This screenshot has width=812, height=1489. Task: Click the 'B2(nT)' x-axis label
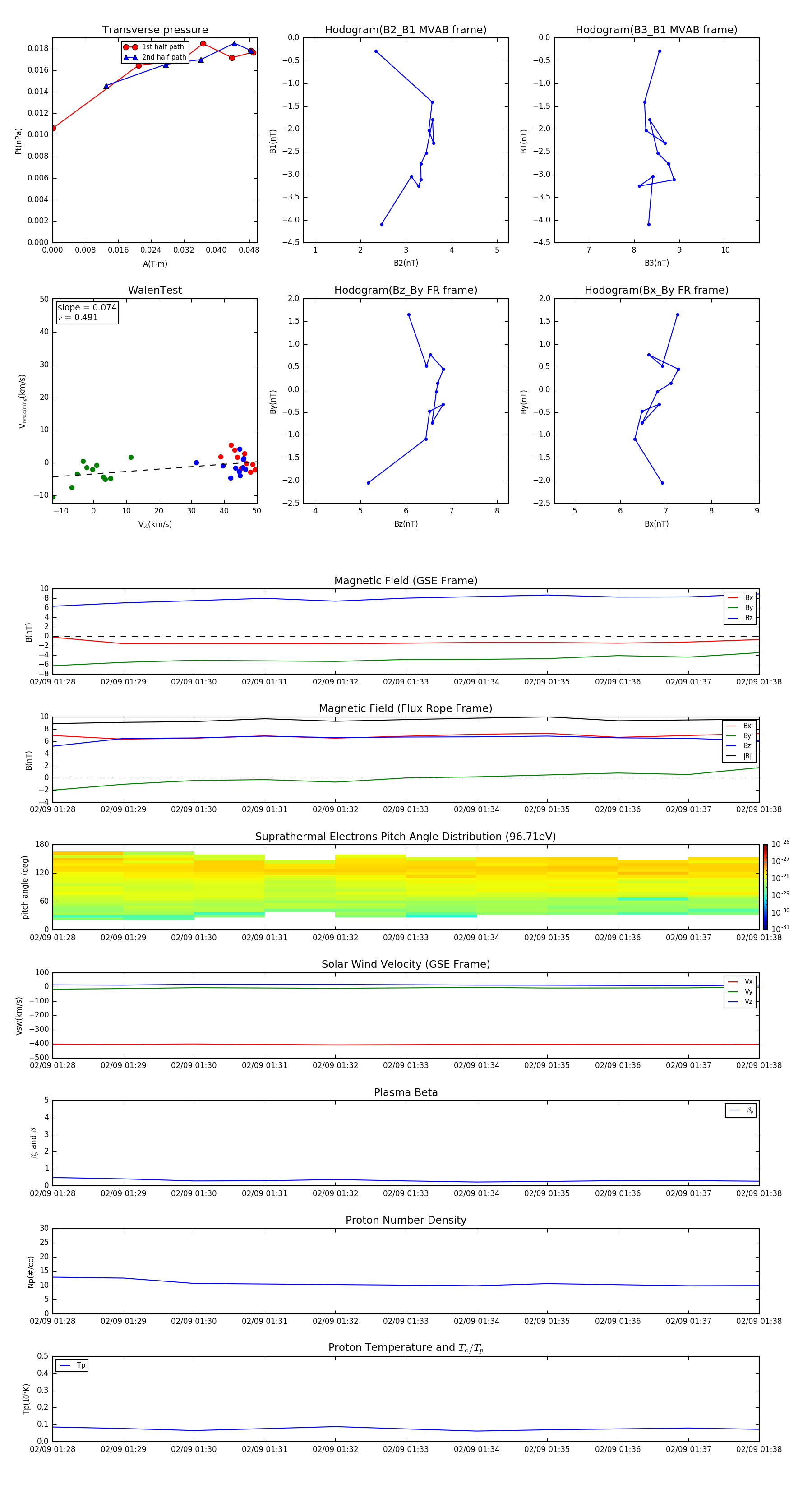pos(406,263)
